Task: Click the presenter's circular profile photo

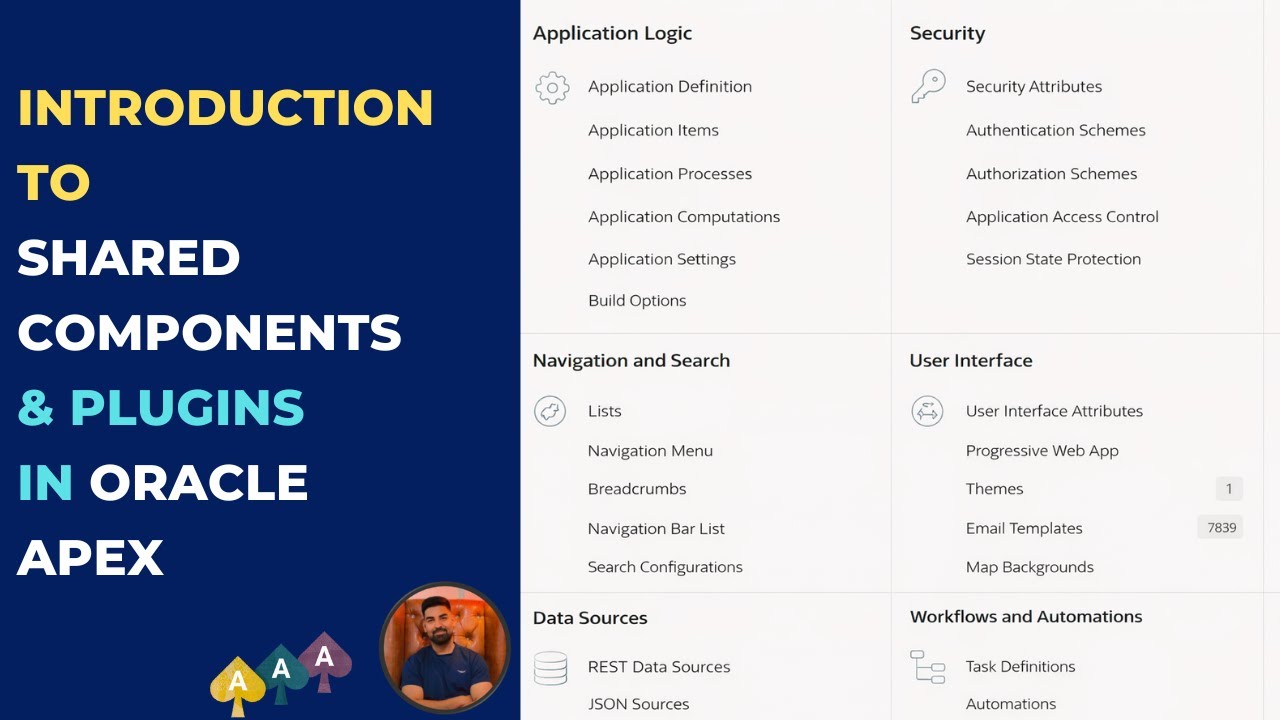Action: (x=445, y=648)
